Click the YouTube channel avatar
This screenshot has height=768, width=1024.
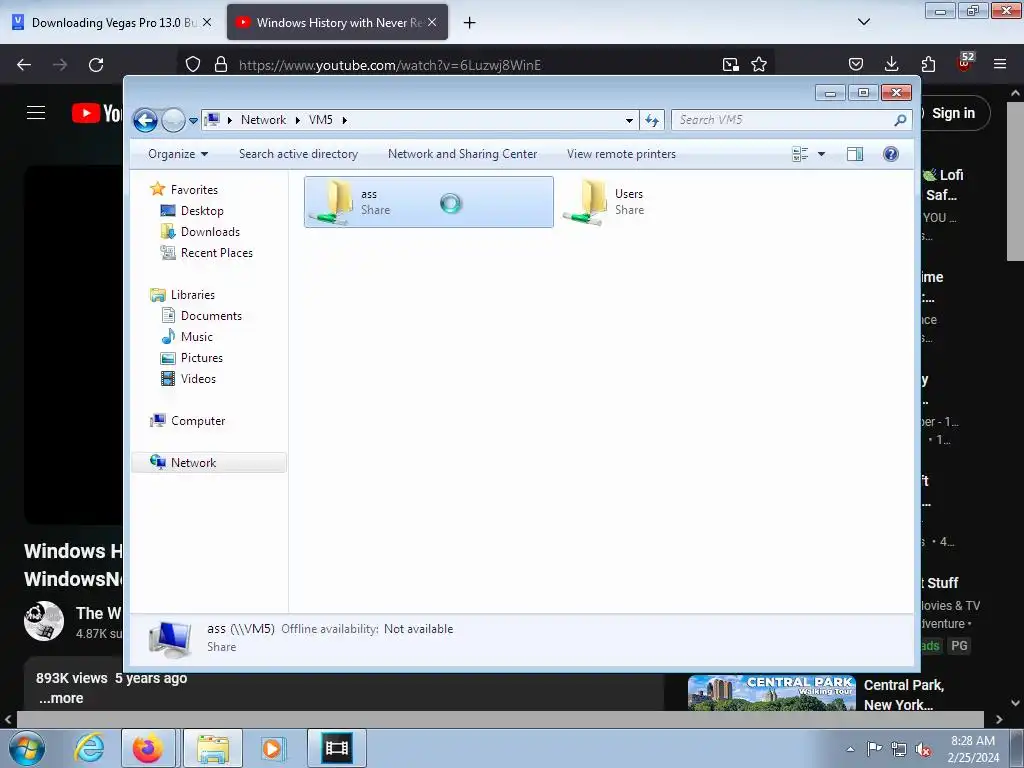[44, 621]
